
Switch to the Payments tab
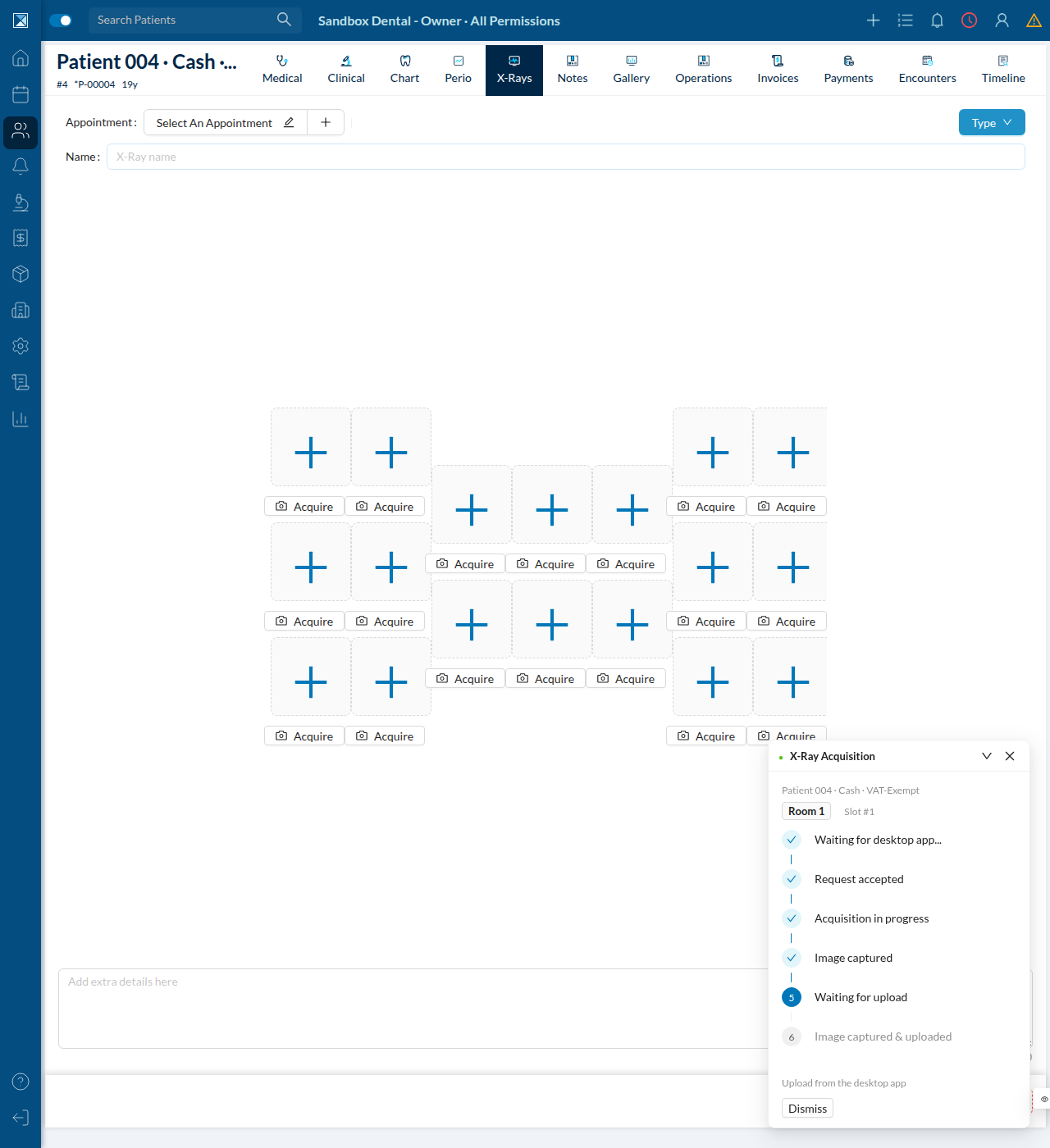tap(848, 70)
